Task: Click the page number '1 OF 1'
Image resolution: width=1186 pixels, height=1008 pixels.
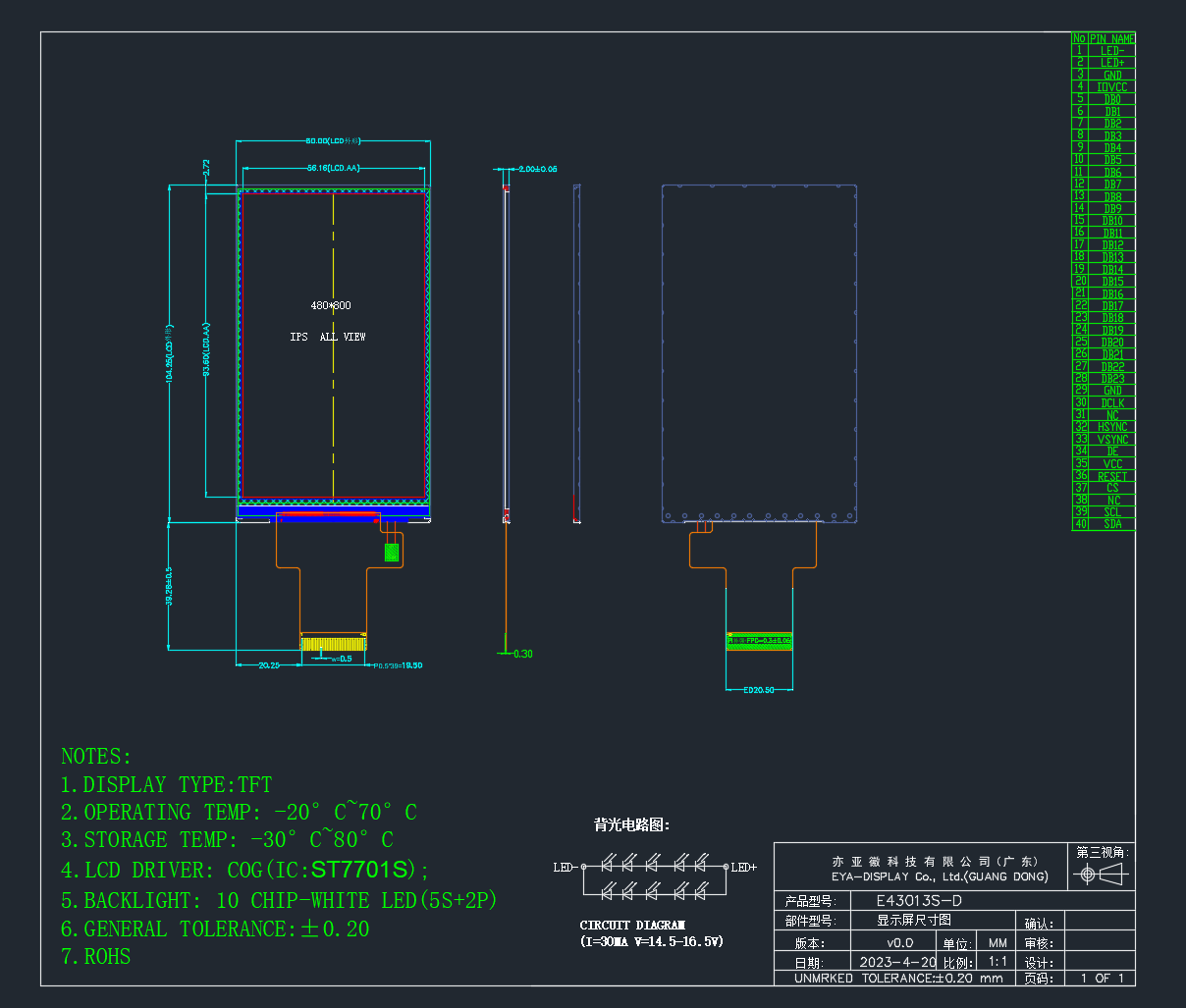Action: click(1102, 979)
